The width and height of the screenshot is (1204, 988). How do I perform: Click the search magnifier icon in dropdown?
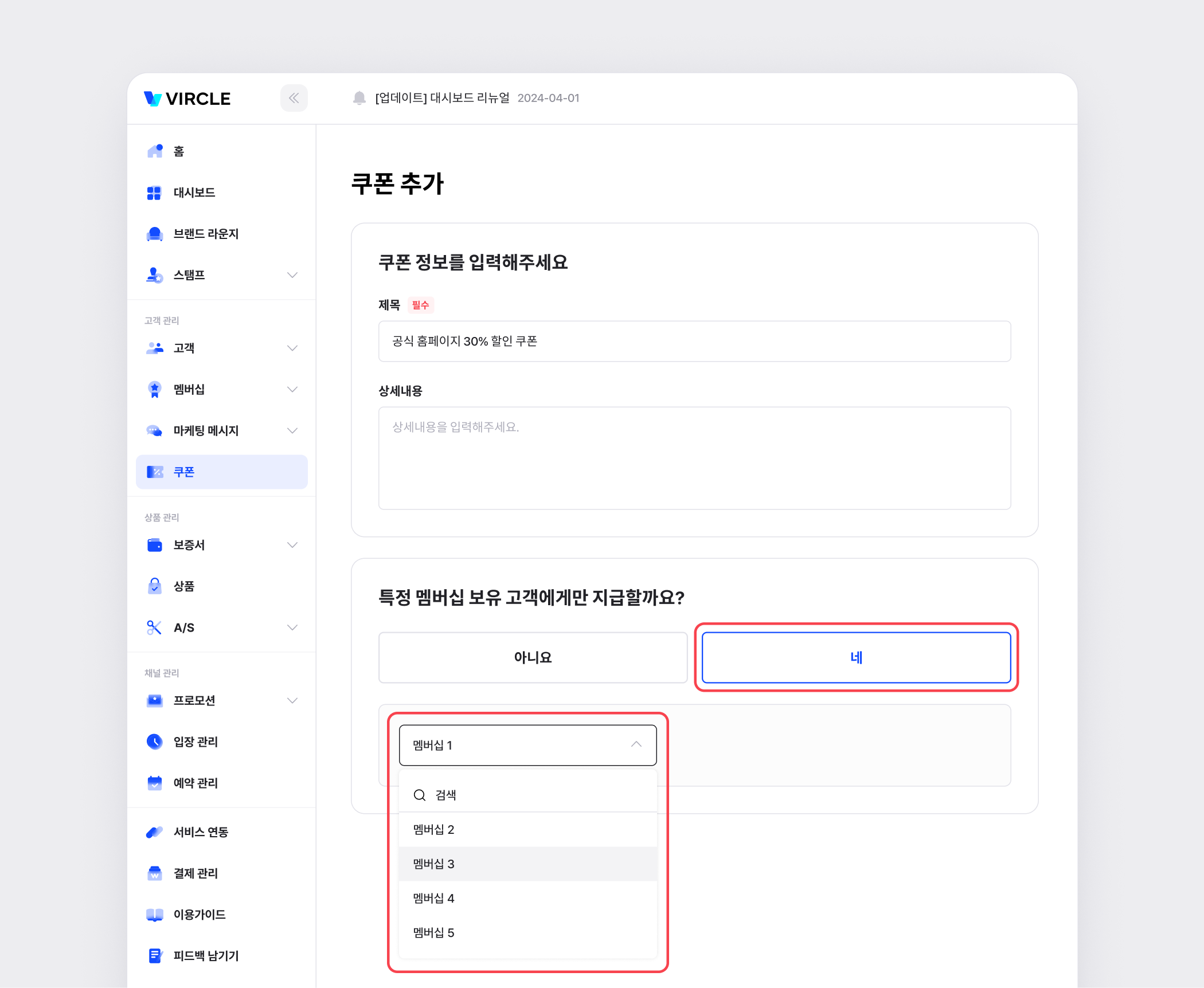pyautogui.click(x=420, y=795)
